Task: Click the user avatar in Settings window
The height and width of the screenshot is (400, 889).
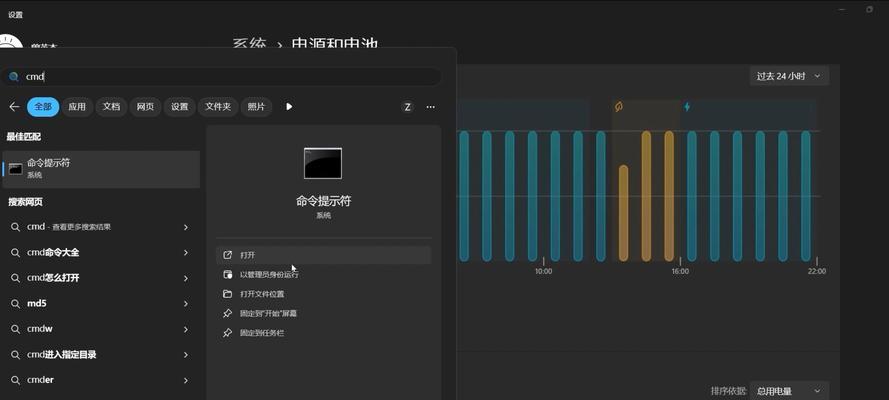Action: tap(10, 43)
